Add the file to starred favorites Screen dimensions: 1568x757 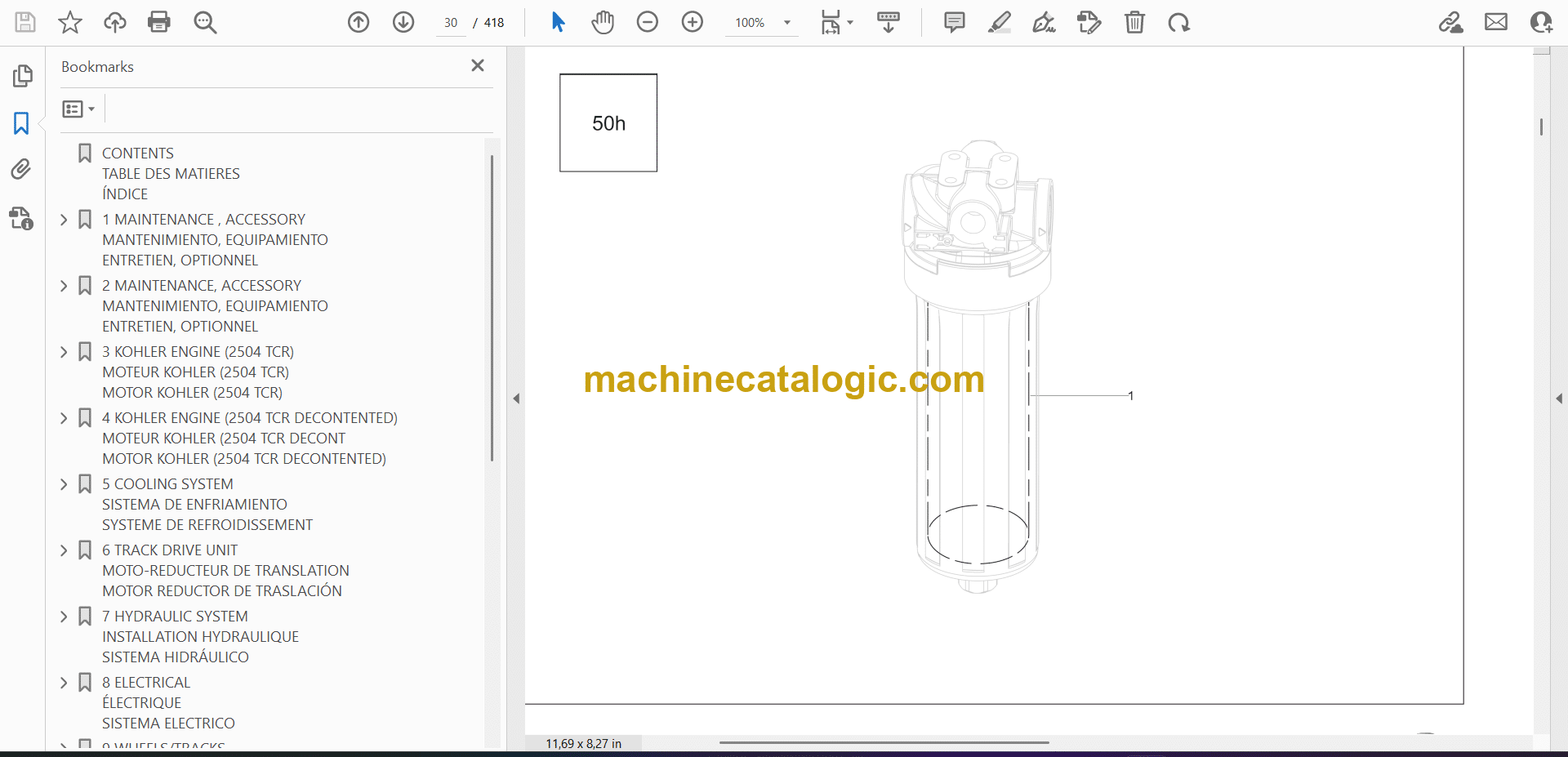pos(70,22)
